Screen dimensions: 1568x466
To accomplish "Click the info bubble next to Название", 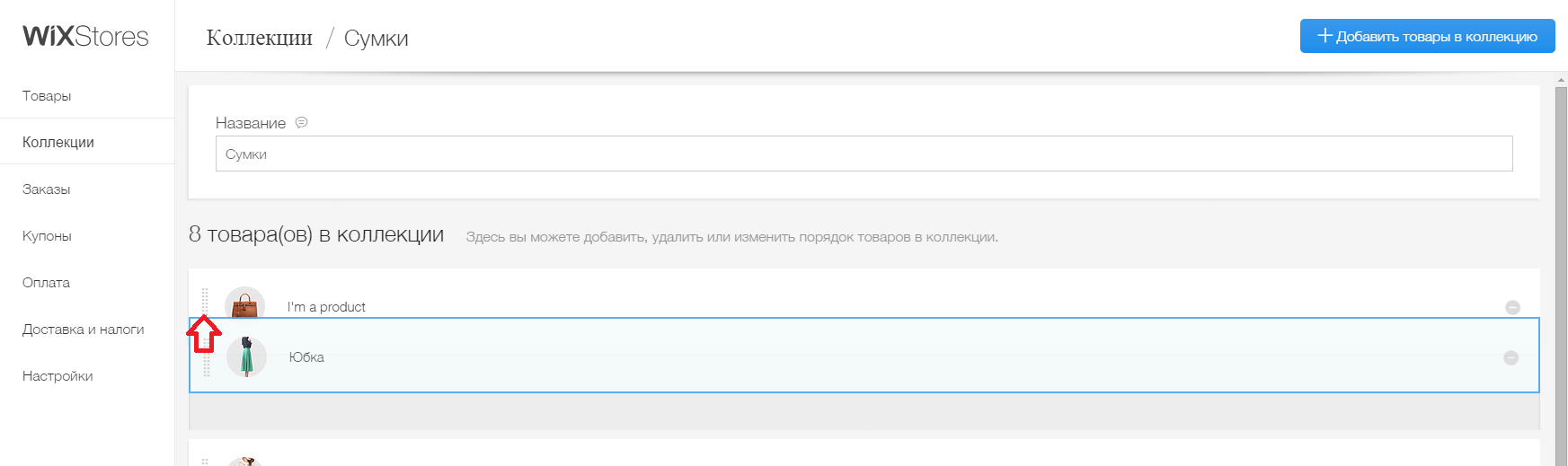I will pos(302,122).
